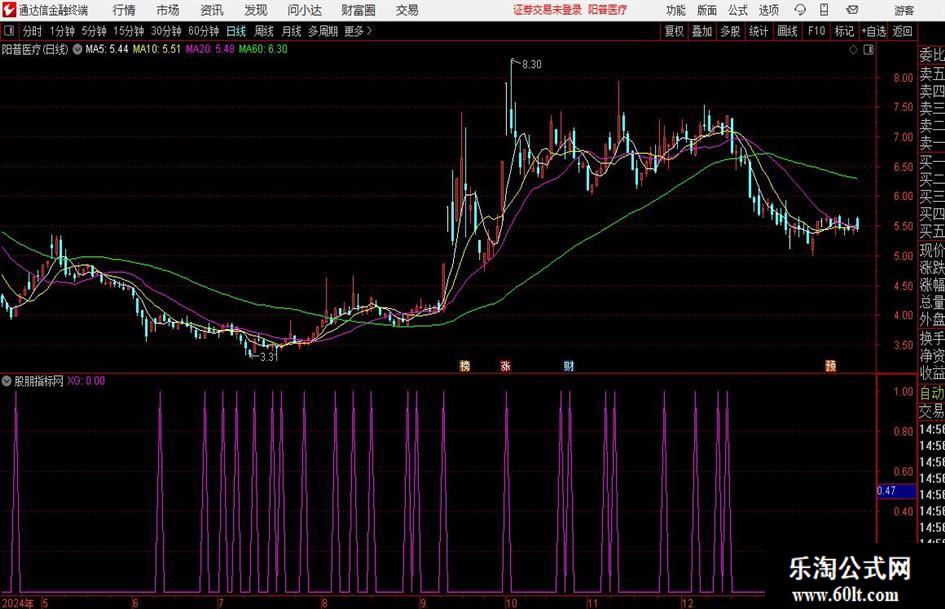Click the 证券交易未登录 login link

pyautogui.click(x=547, y=10)
